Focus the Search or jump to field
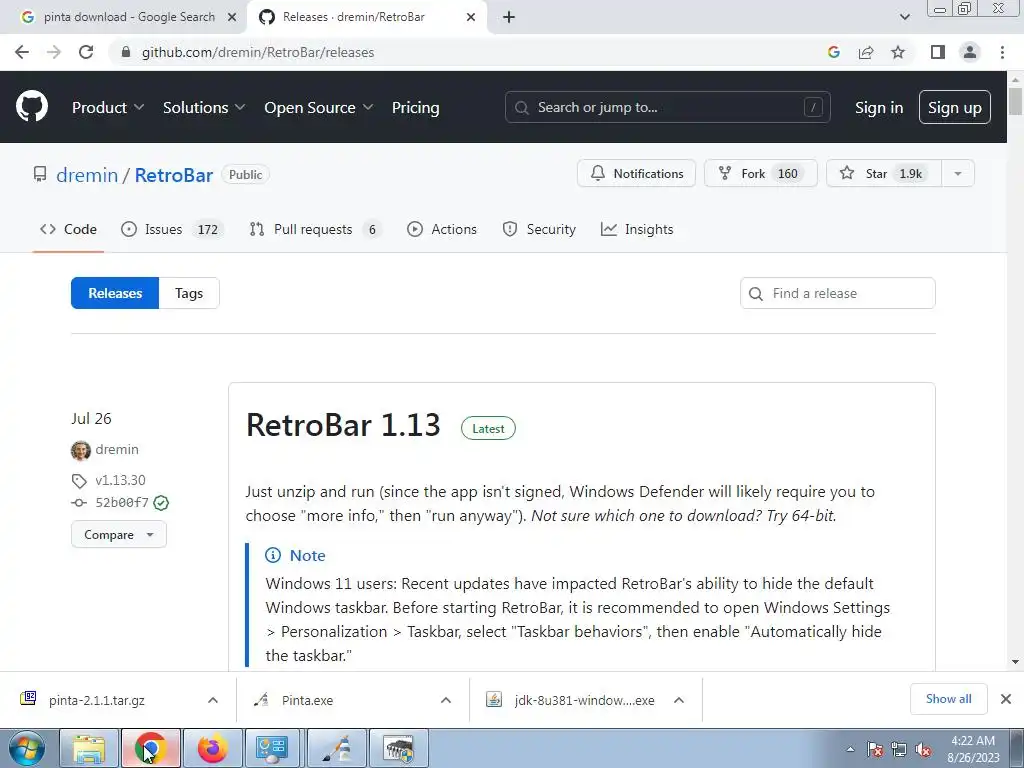This screenshot has height=768, width=1024. coord(667,107)
